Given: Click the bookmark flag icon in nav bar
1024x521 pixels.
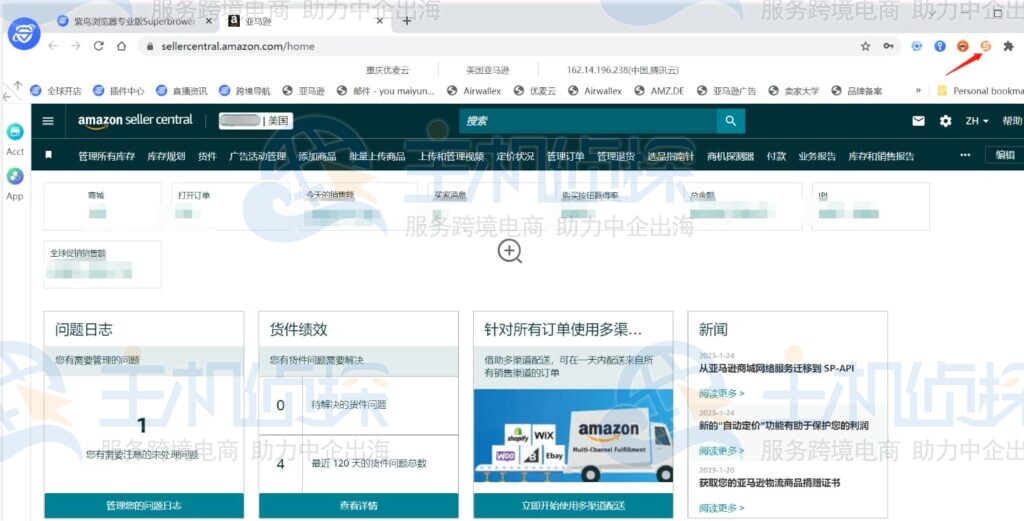Looking at the screenshot, I should (x=48, y=155).
